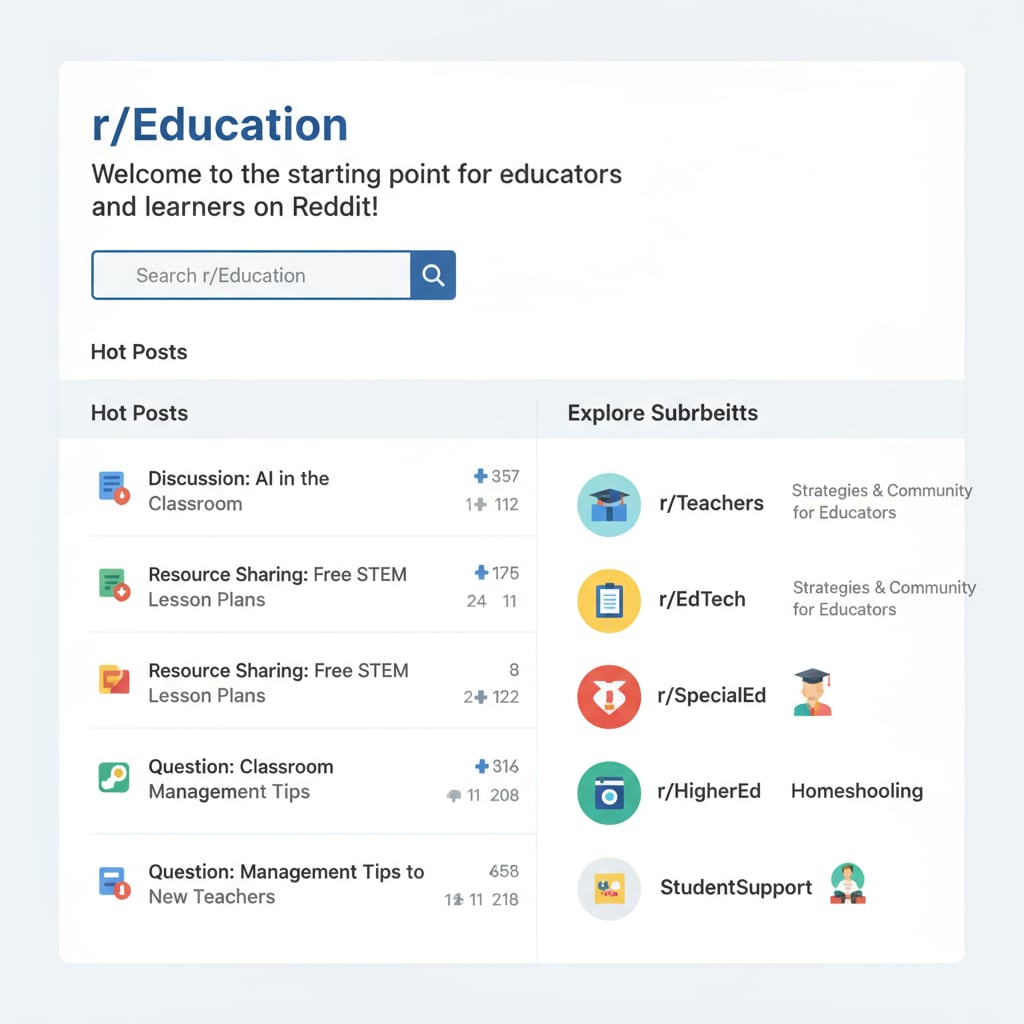
Task: Click the graduate avatar beside r/SpecialEd
Action: coord(812,693)
